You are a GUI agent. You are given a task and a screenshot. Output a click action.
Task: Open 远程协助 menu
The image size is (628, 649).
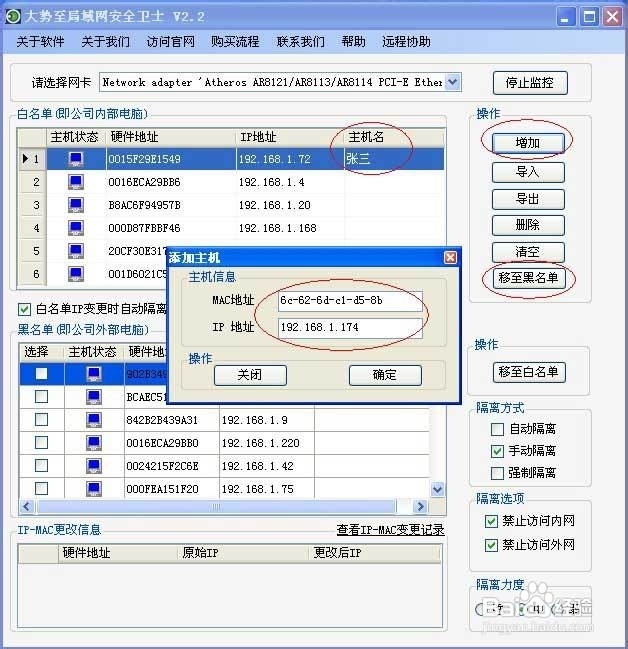(x=406, y=41)
